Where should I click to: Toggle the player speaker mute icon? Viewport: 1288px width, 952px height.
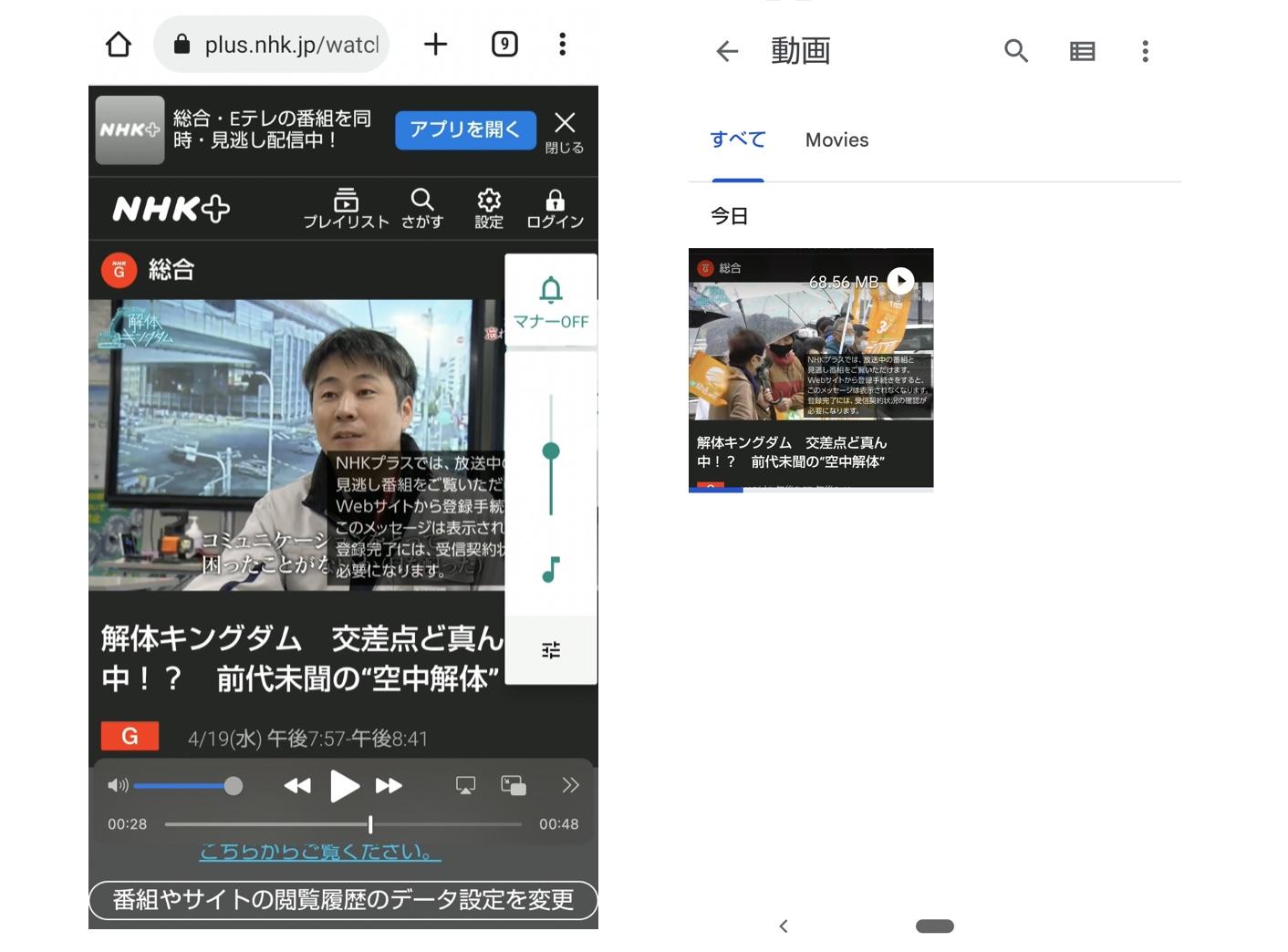coord(118,785)
